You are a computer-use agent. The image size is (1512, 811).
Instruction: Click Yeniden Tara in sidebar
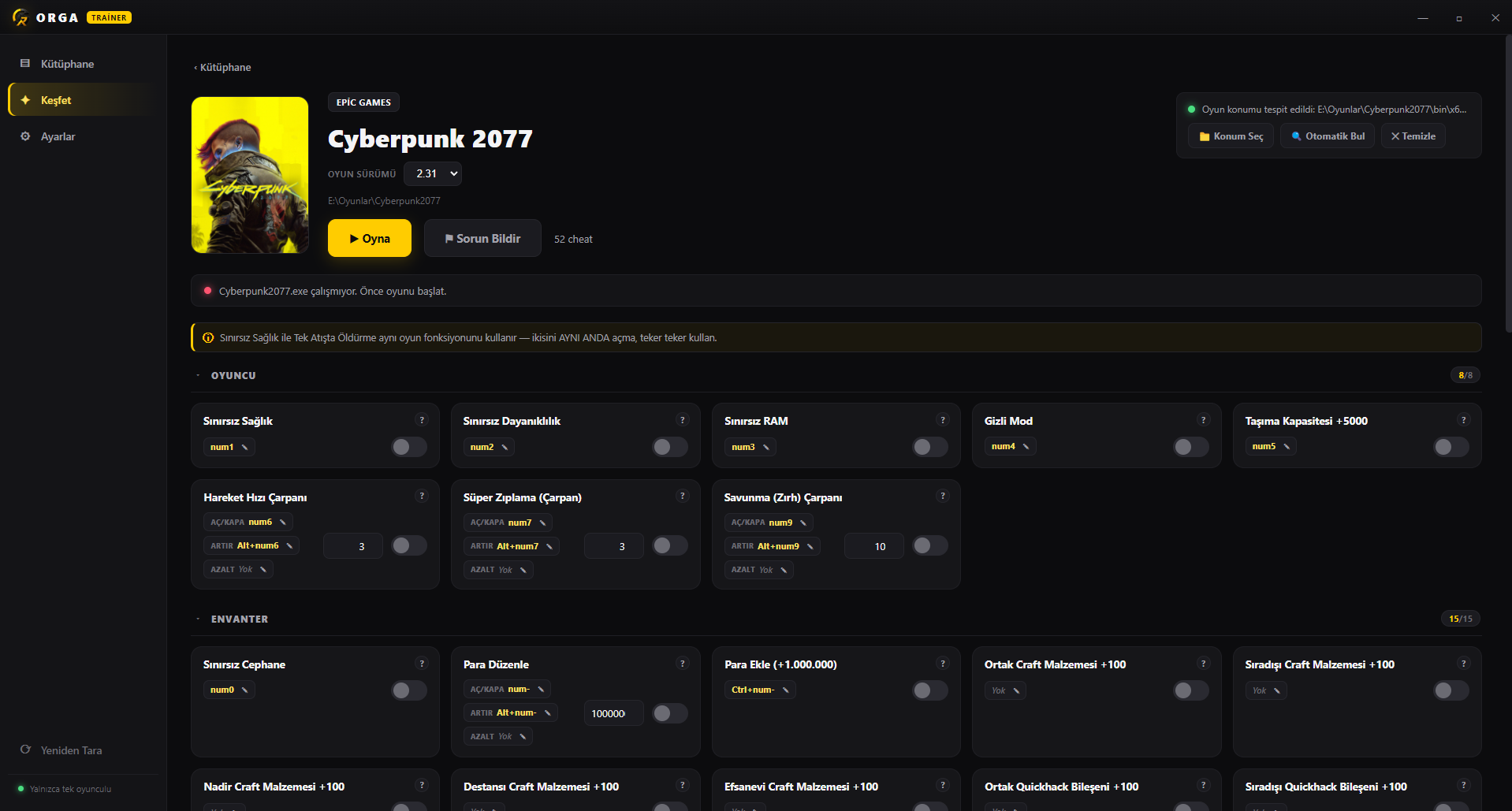pyautogui.click(x=83, y=750)
